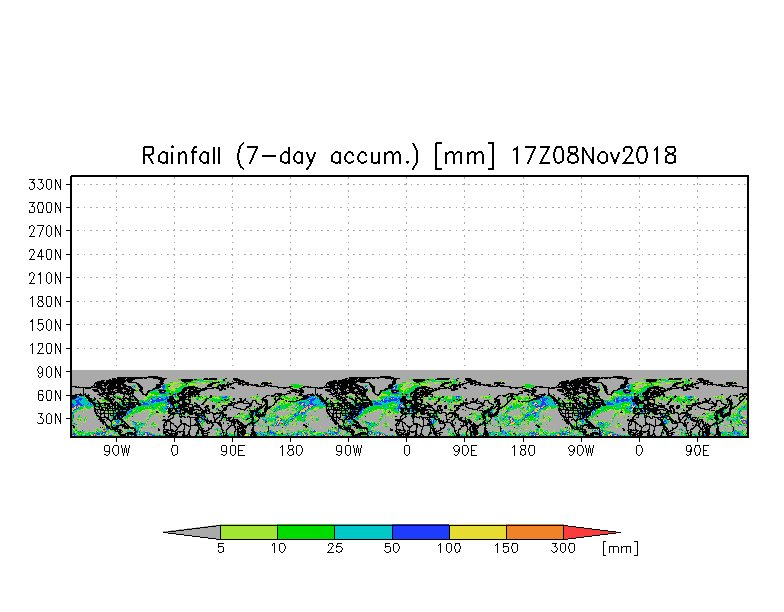The width and height of the screenshot is (784, 612).
Task: Click the 330N latitude label
Action: tap(45, 184)
